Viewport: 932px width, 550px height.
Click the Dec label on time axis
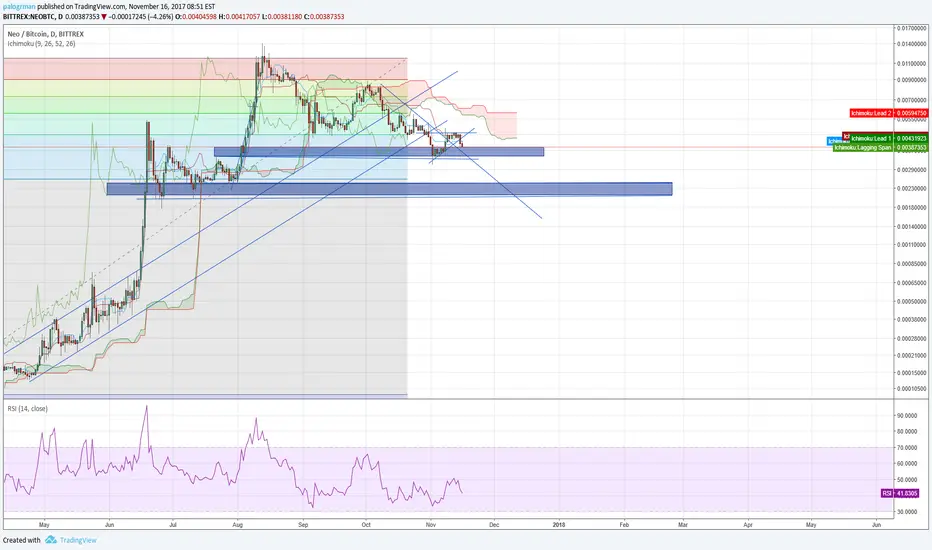[x=494, y=525]
